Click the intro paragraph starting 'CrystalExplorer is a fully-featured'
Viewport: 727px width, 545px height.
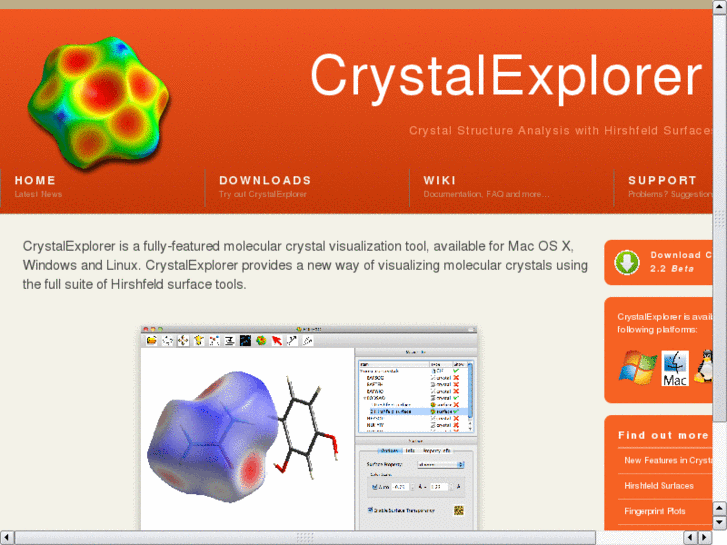point(305,265)
